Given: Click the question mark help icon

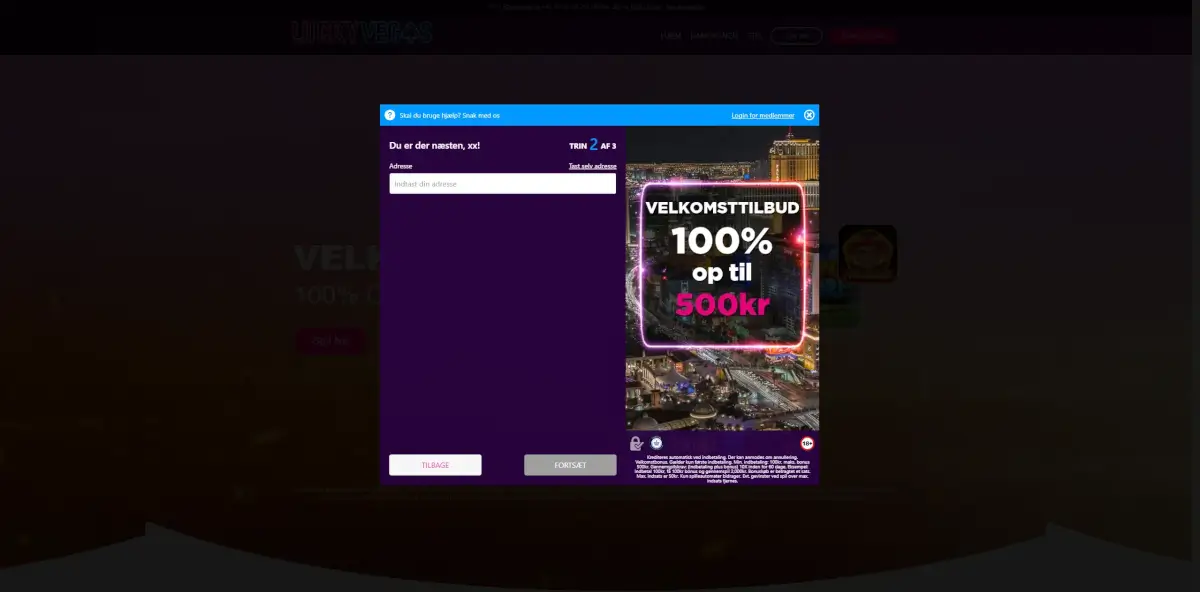Looking at the screenshot, I should (390, 115).
